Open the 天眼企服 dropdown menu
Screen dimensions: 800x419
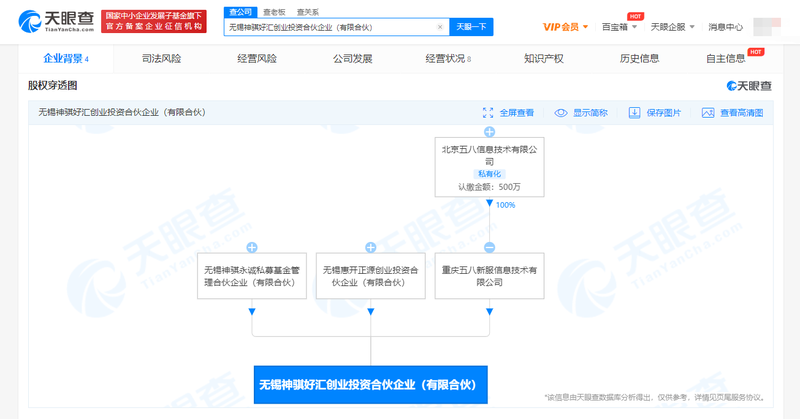(x=672, y=27)
